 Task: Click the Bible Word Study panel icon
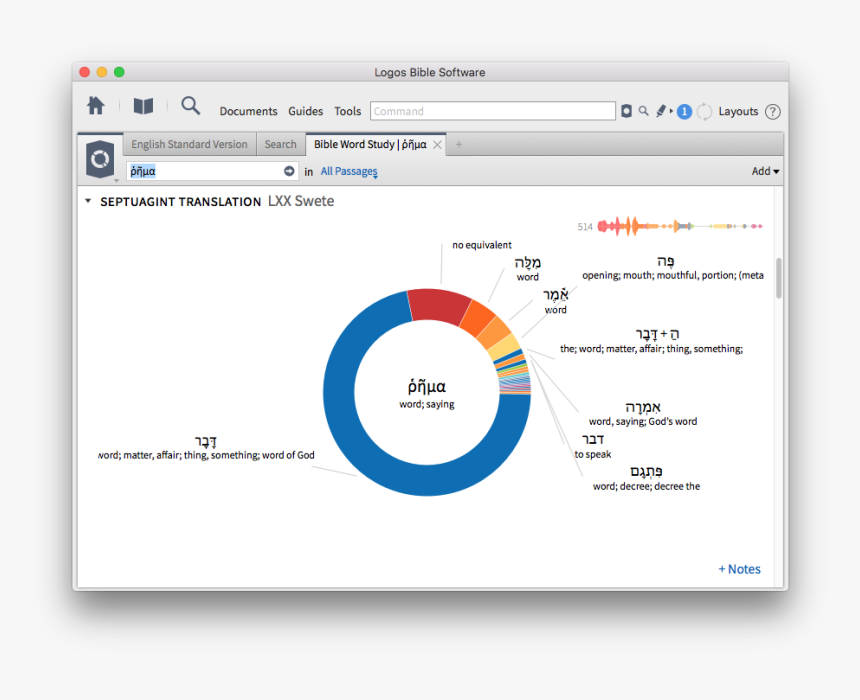coord(100,159)
